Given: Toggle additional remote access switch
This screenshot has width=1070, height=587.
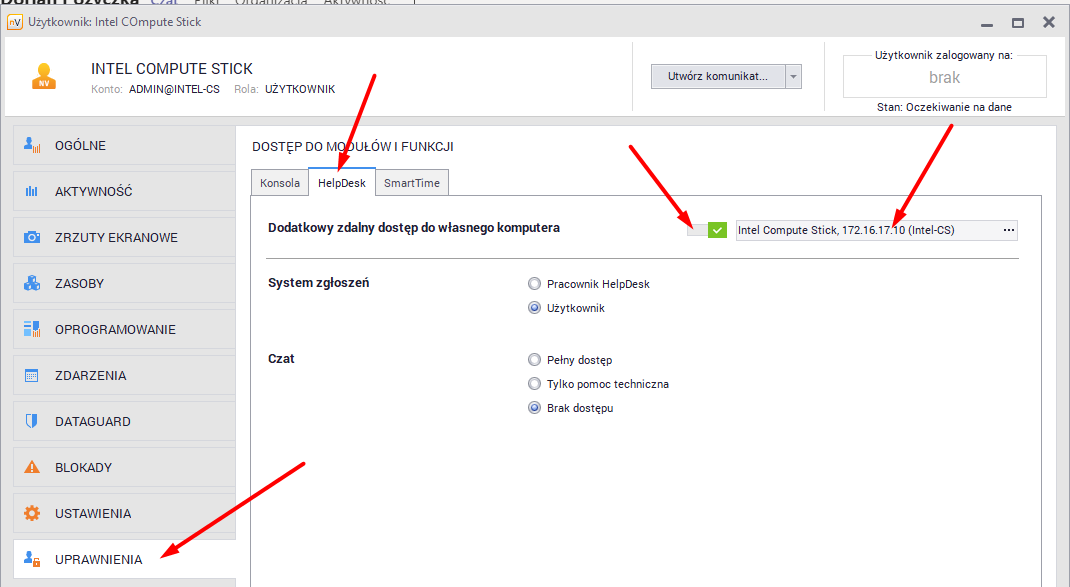Looking at the screenshot, I should 708,230.
